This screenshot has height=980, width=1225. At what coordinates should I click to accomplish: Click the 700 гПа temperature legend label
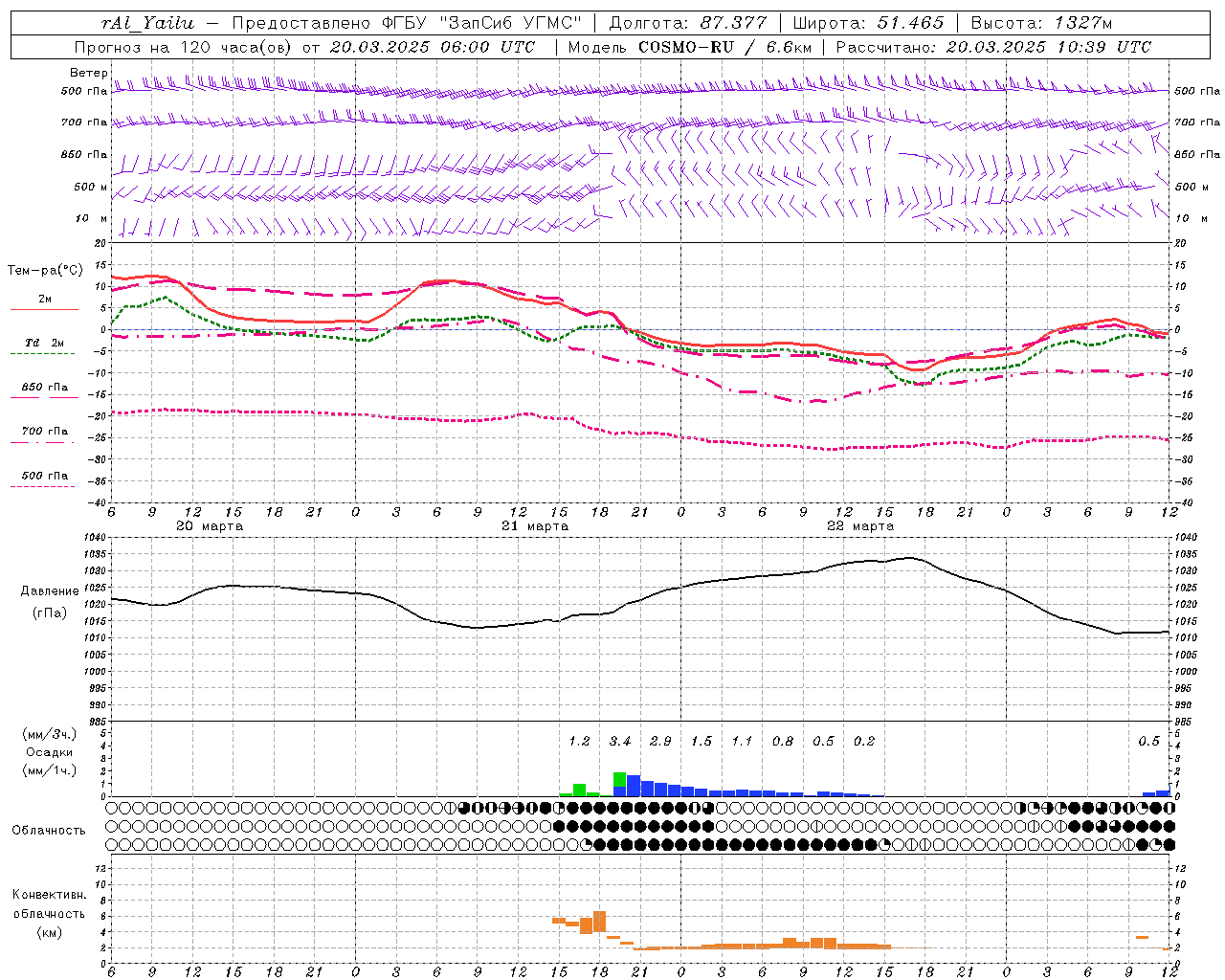tap(45, 431)
